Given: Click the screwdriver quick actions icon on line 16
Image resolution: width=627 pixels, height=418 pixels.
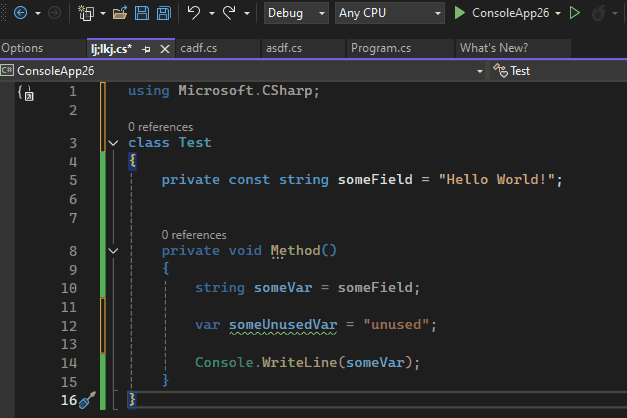Looking at the screenshot, I should [87, 400].
